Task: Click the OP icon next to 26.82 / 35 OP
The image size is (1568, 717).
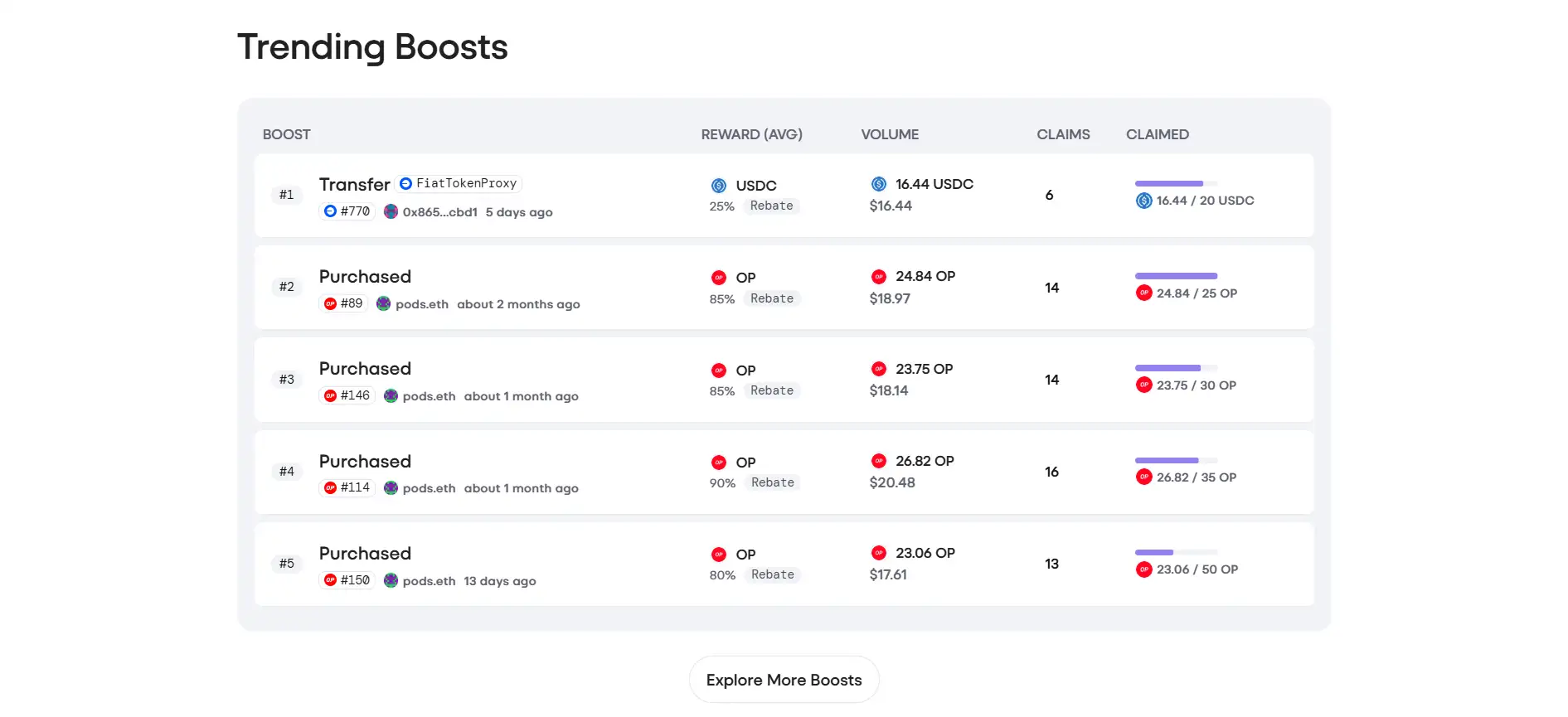Action: click(x=1143, y=477)
